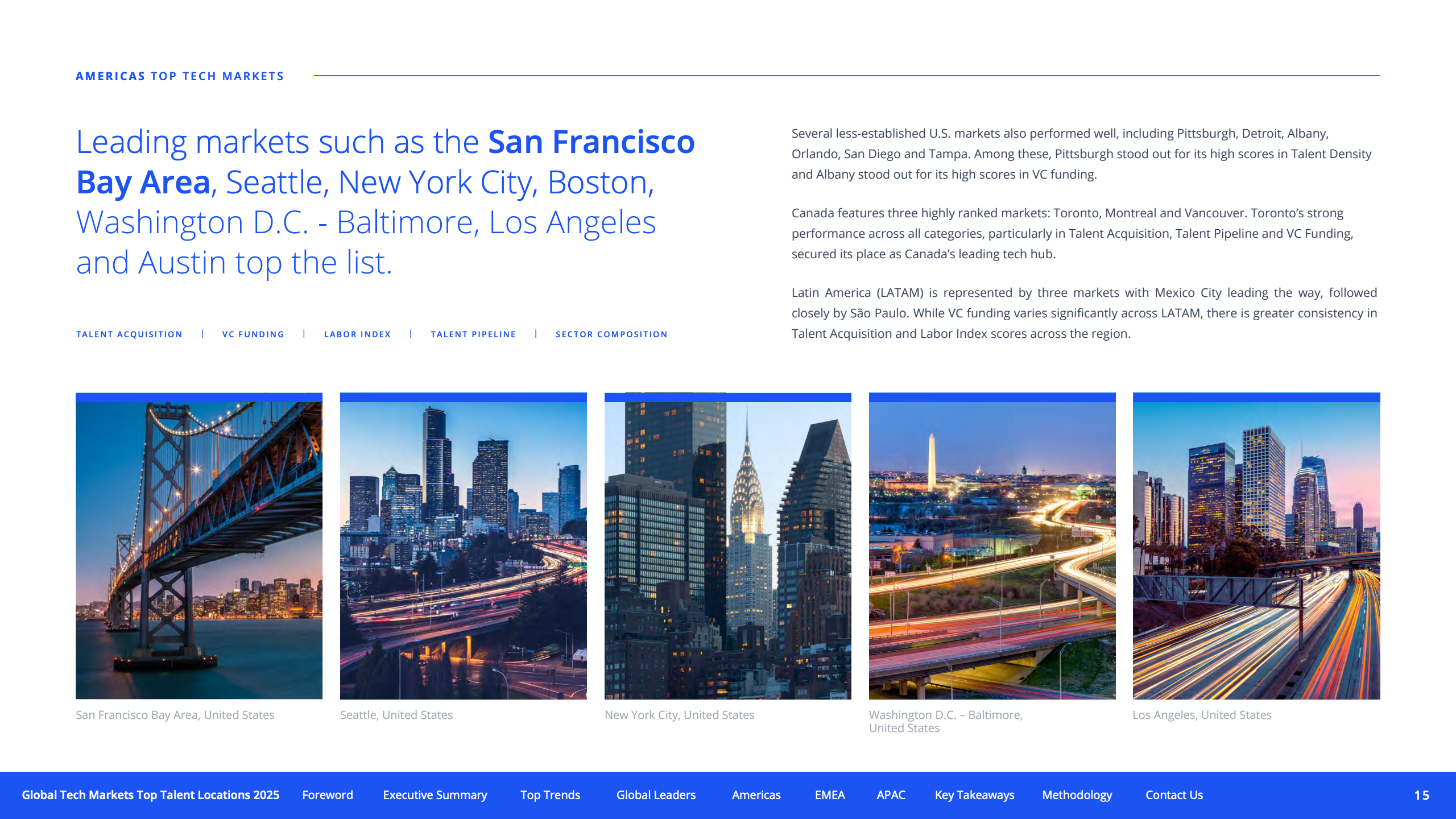Open the APAC navigation item

click(891, 795)
